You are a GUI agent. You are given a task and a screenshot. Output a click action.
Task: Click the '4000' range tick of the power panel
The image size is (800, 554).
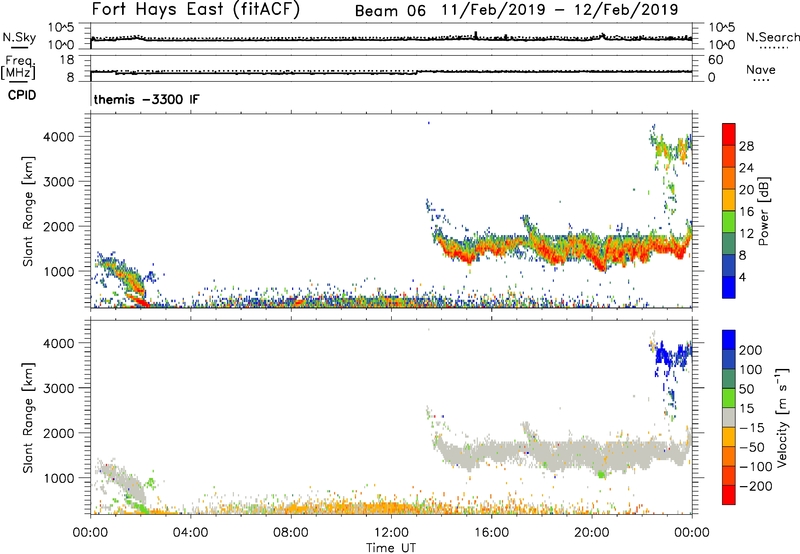[59, 137]
